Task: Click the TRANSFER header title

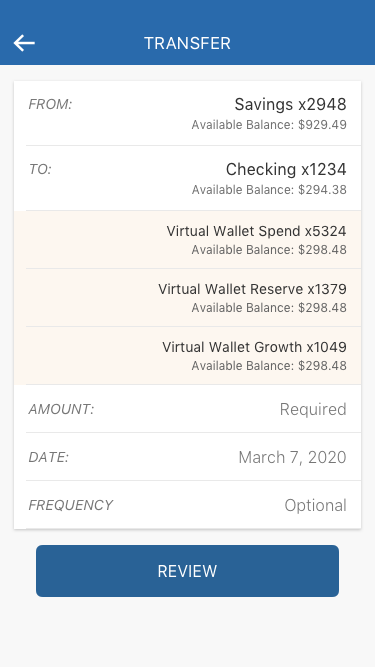Action: (x=188, y=43)
